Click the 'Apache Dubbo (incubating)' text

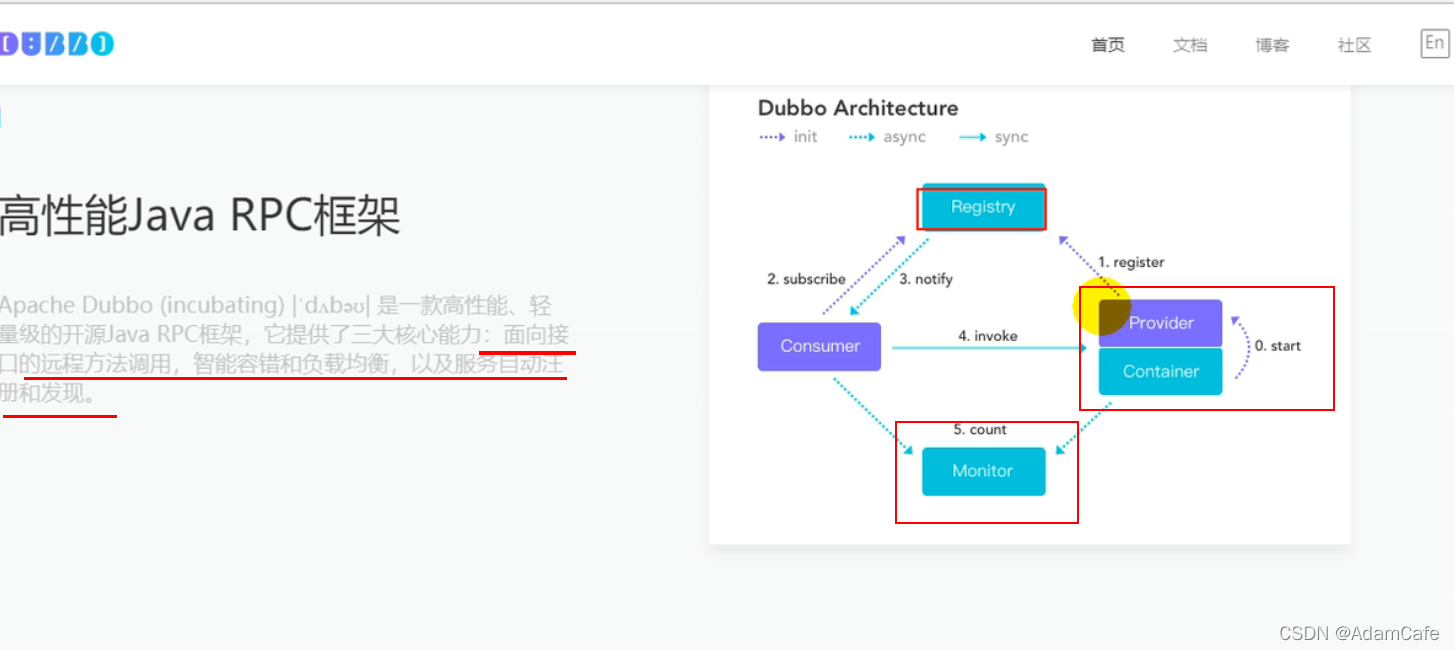tap(142, 305)
